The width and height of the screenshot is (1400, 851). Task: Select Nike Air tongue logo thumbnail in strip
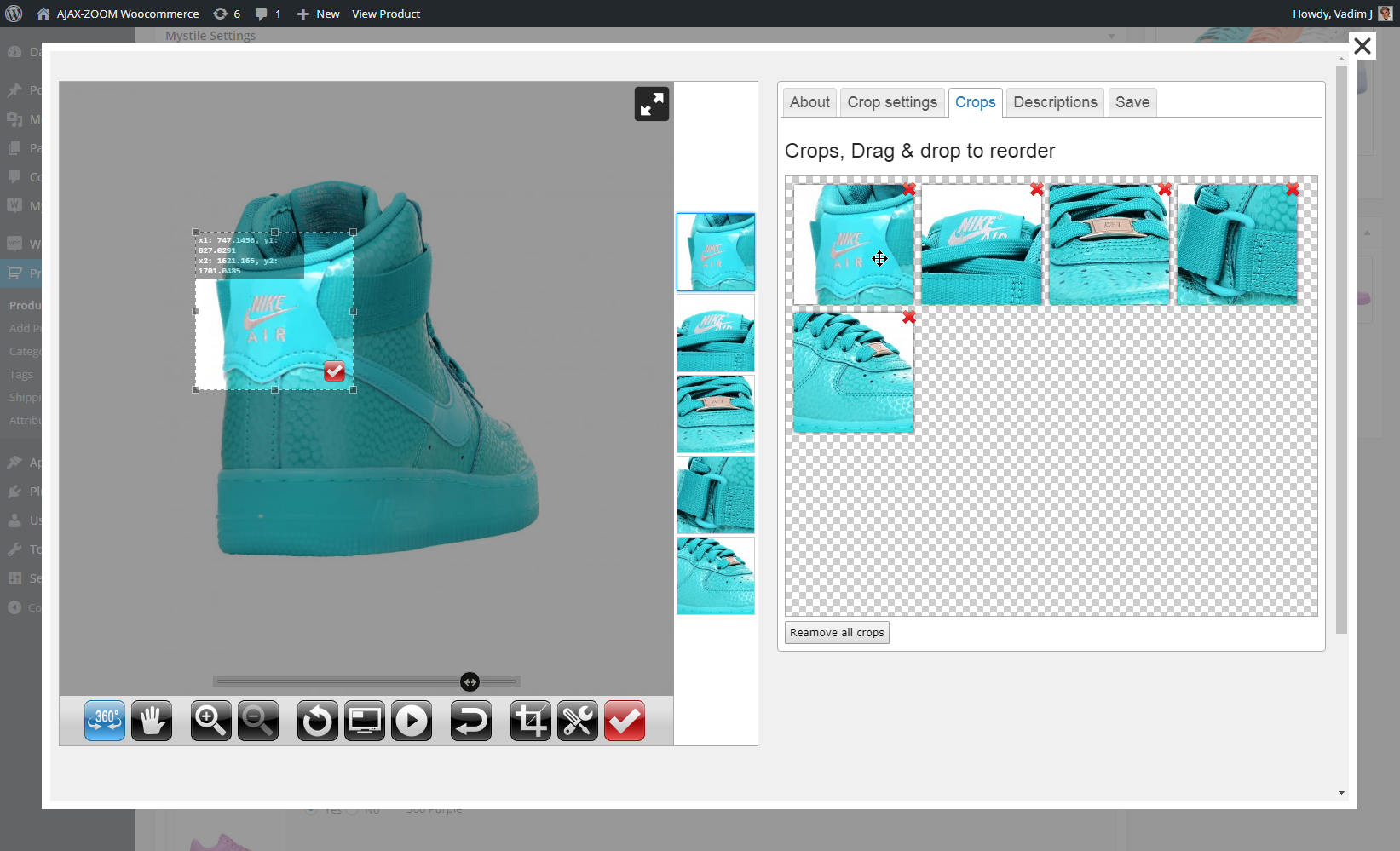click(716, 333)
